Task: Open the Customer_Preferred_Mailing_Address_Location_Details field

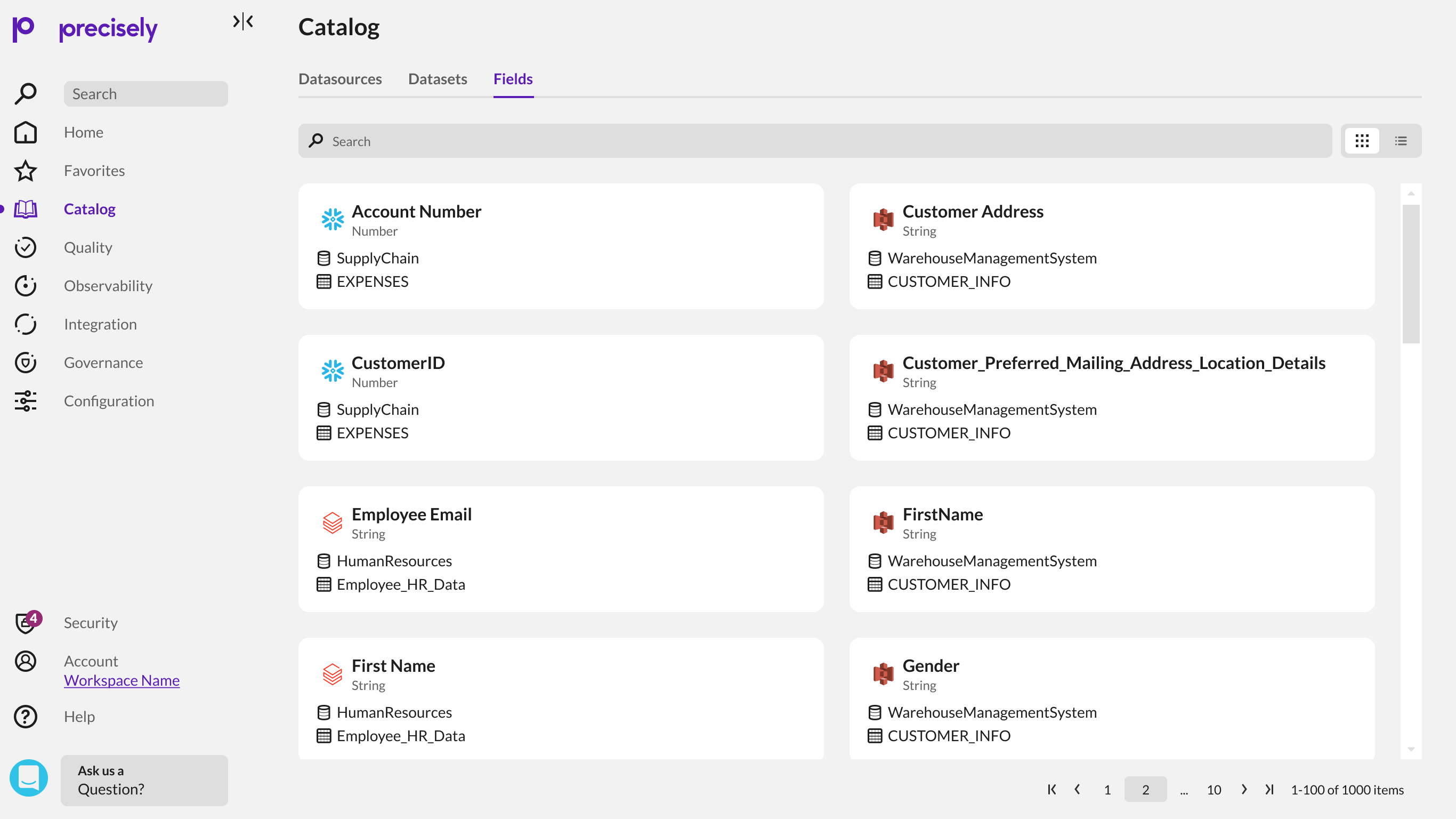Action: pyautogui.click(x=1112, y=398)
